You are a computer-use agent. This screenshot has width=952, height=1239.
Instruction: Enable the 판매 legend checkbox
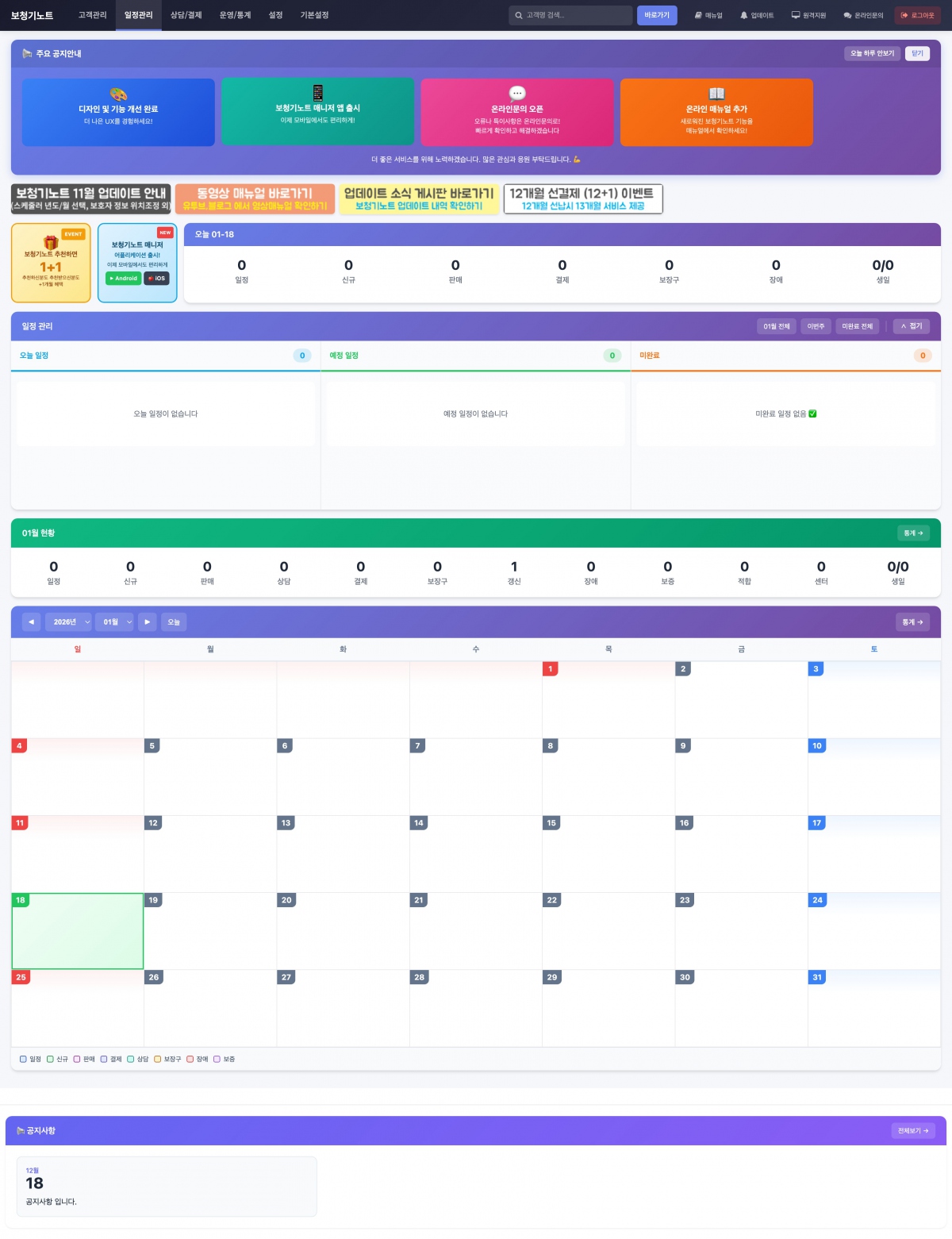[77, 1059]
